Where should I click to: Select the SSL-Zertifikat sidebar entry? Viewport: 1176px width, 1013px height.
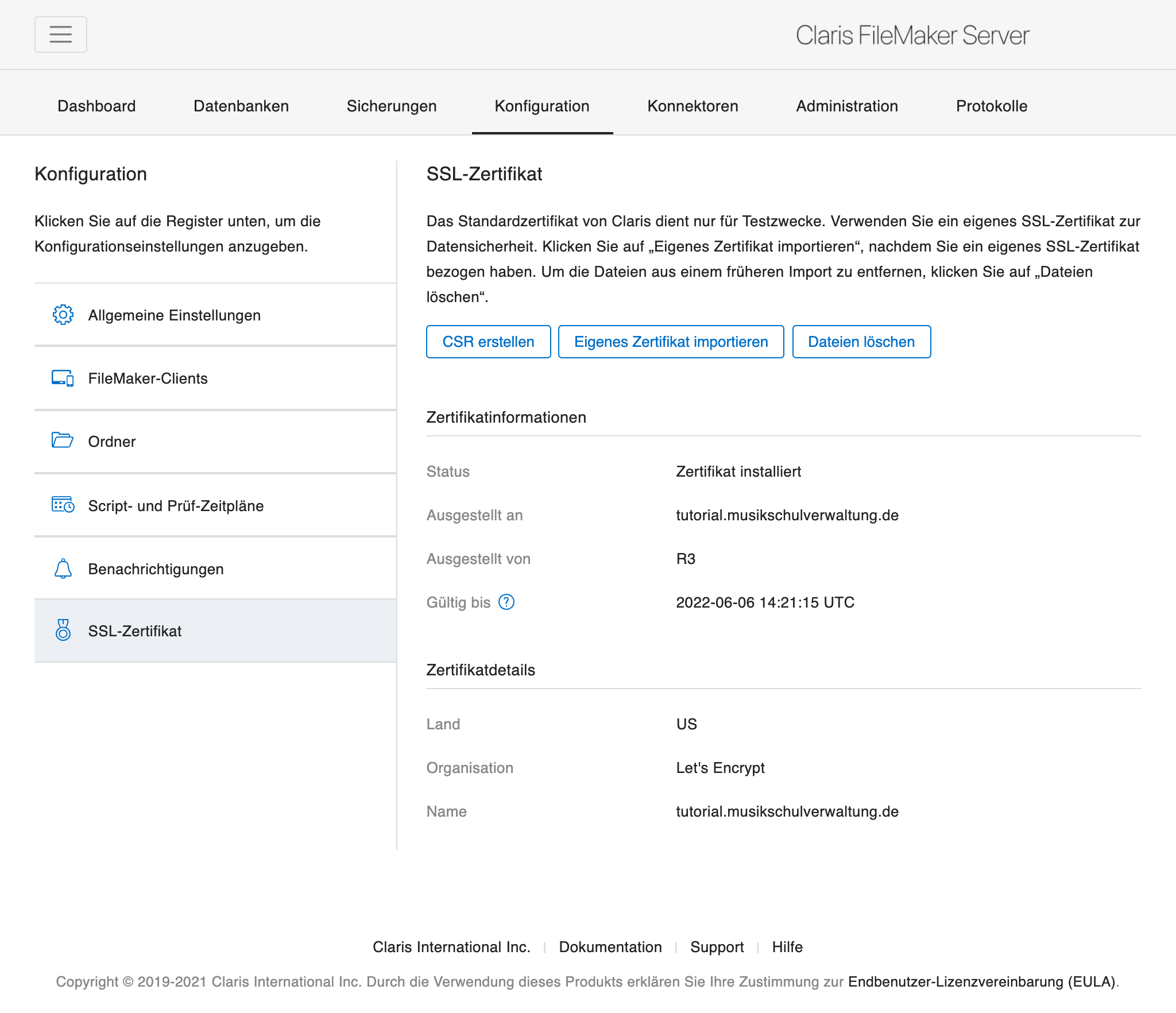215,631
